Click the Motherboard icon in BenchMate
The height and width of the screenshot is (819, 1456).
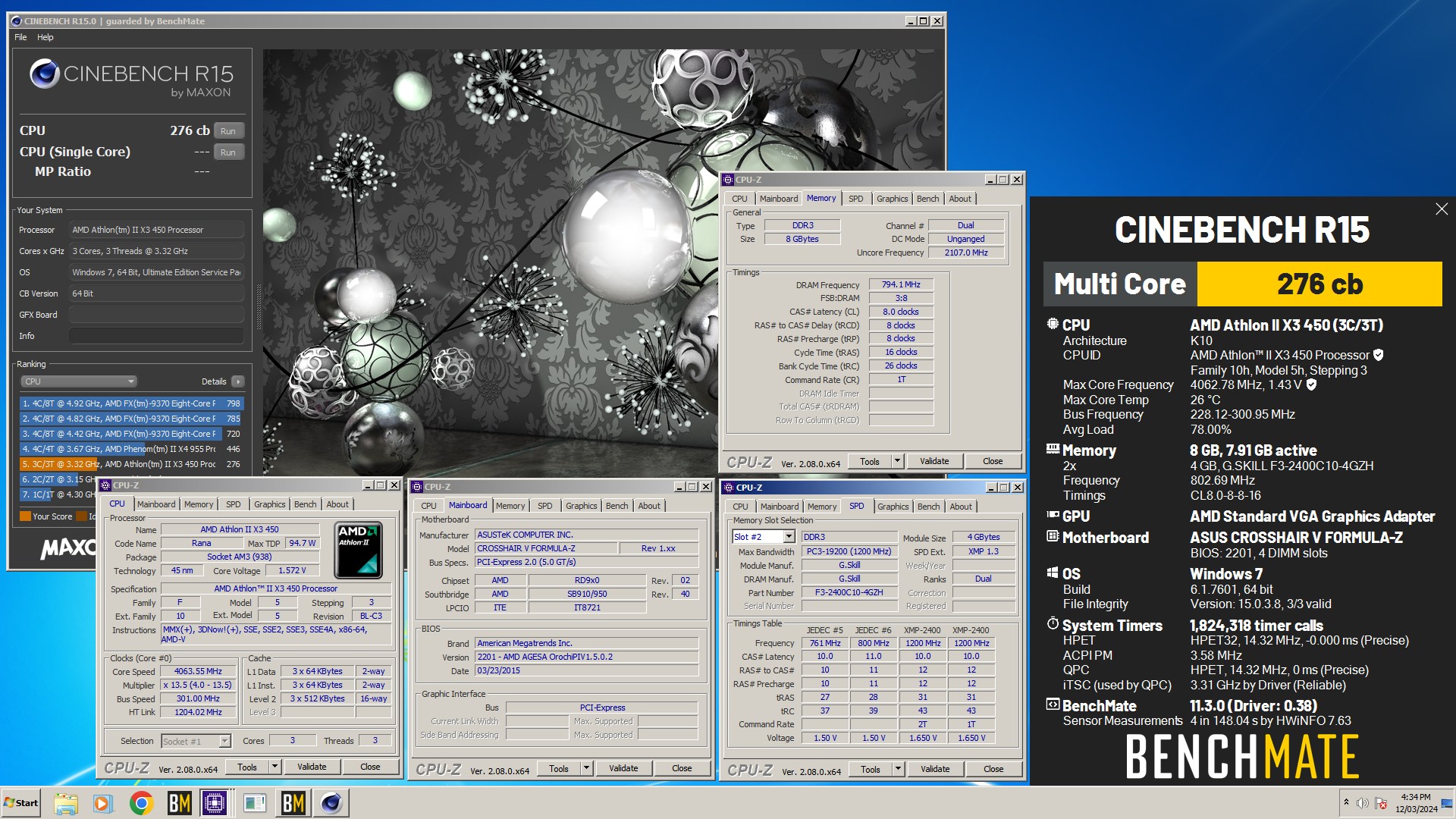pyautogui.click(x=1053, y=536)
